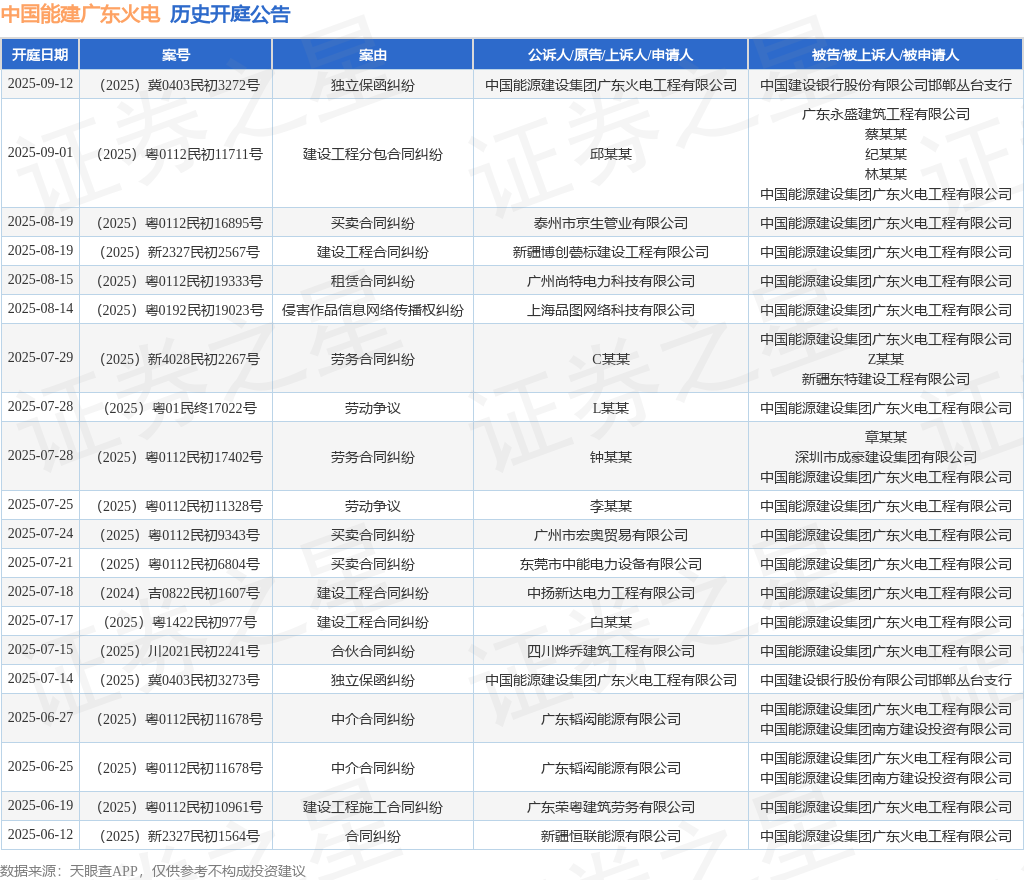
Task: Select the 案号 column header
Action: [x=176, y=55]
